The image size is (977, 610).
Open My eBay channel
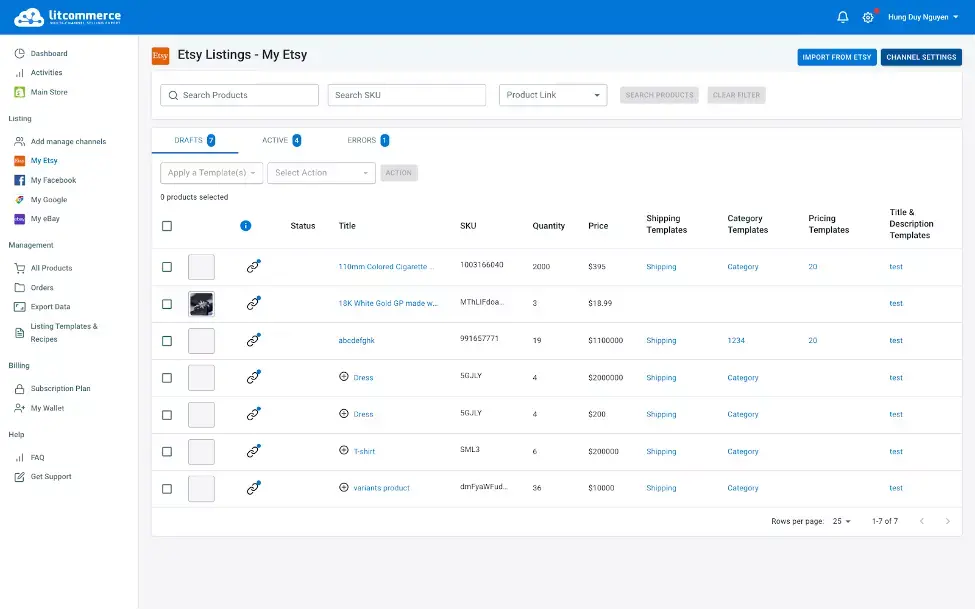point(46,219)
